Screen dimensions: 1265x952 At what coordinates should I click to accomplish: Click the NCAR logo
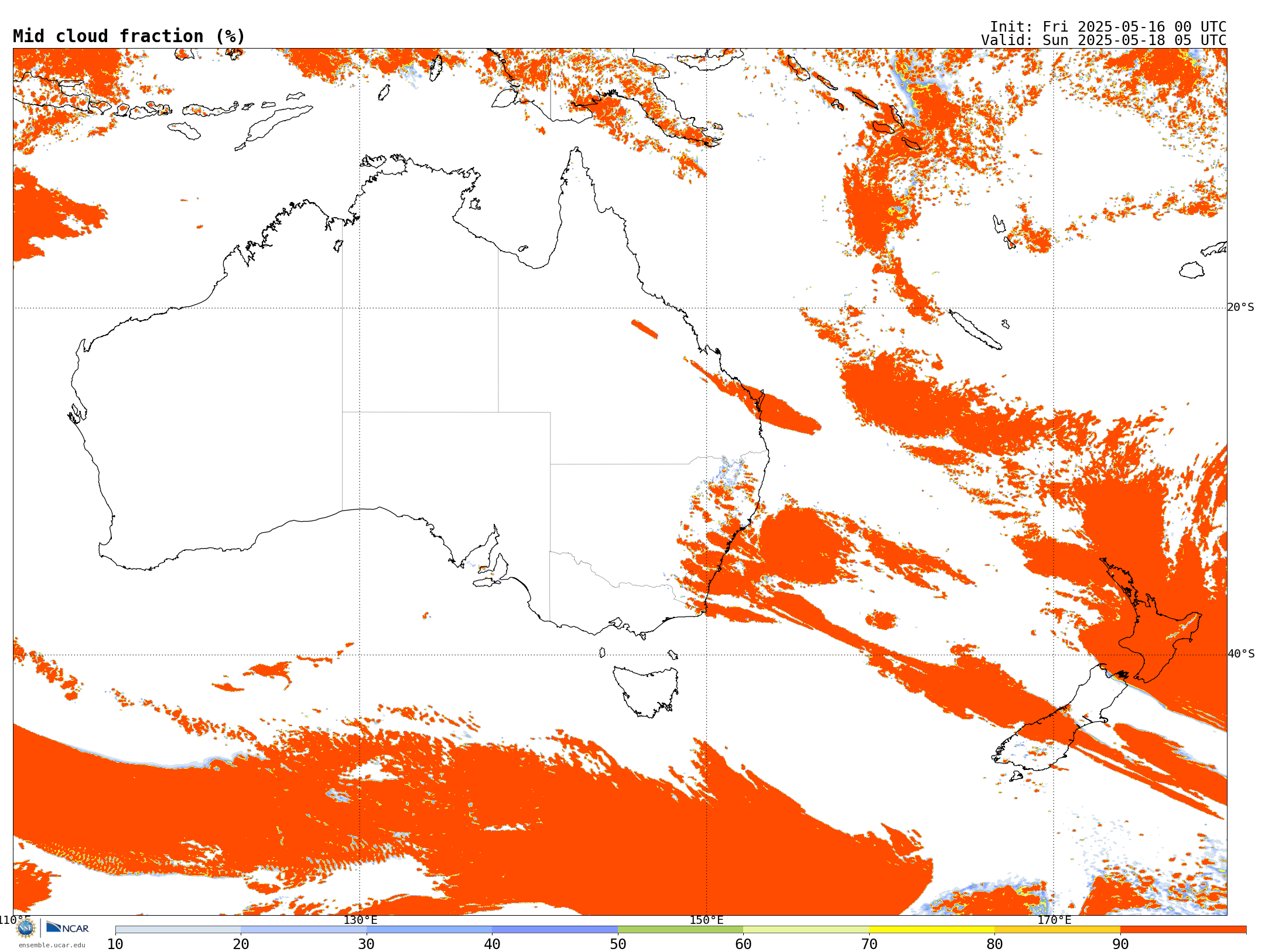click(x=67, y=927)
